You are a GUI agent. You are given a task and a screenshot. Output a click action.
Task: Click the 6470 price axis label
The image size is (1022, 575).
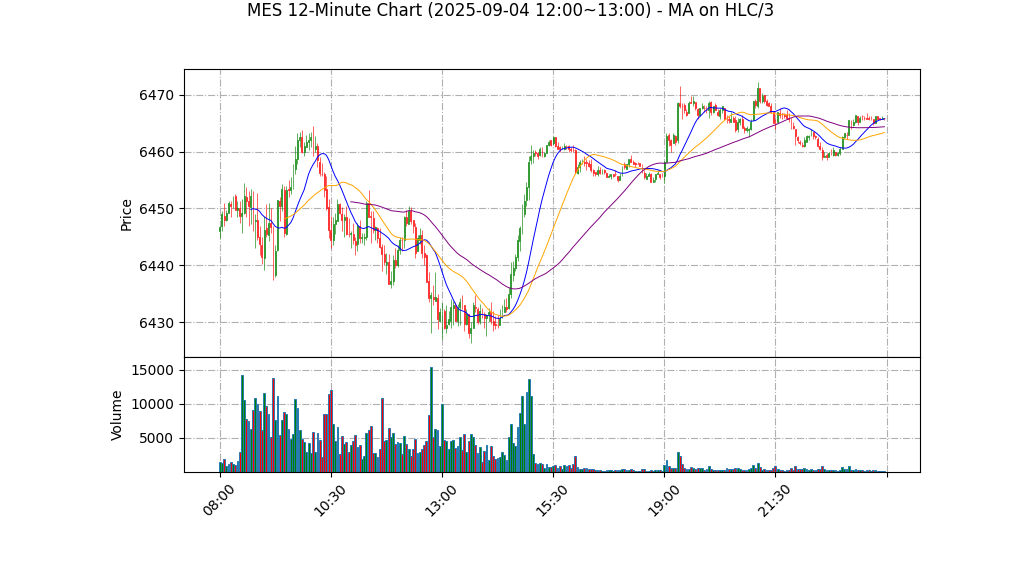(x=156, y=96)
